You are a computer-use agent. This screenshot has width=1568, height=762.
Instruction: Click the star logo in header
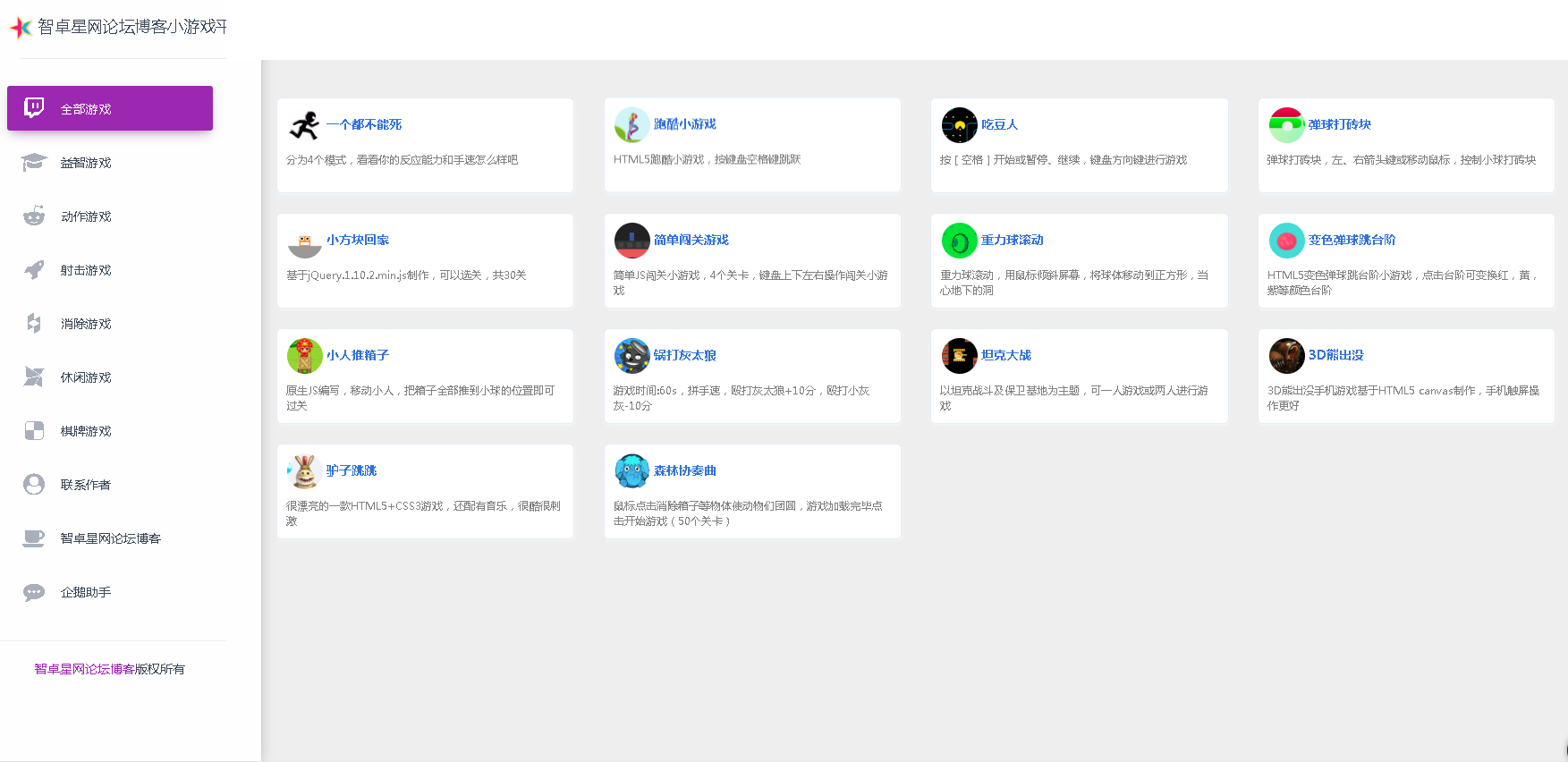point(21,28)
